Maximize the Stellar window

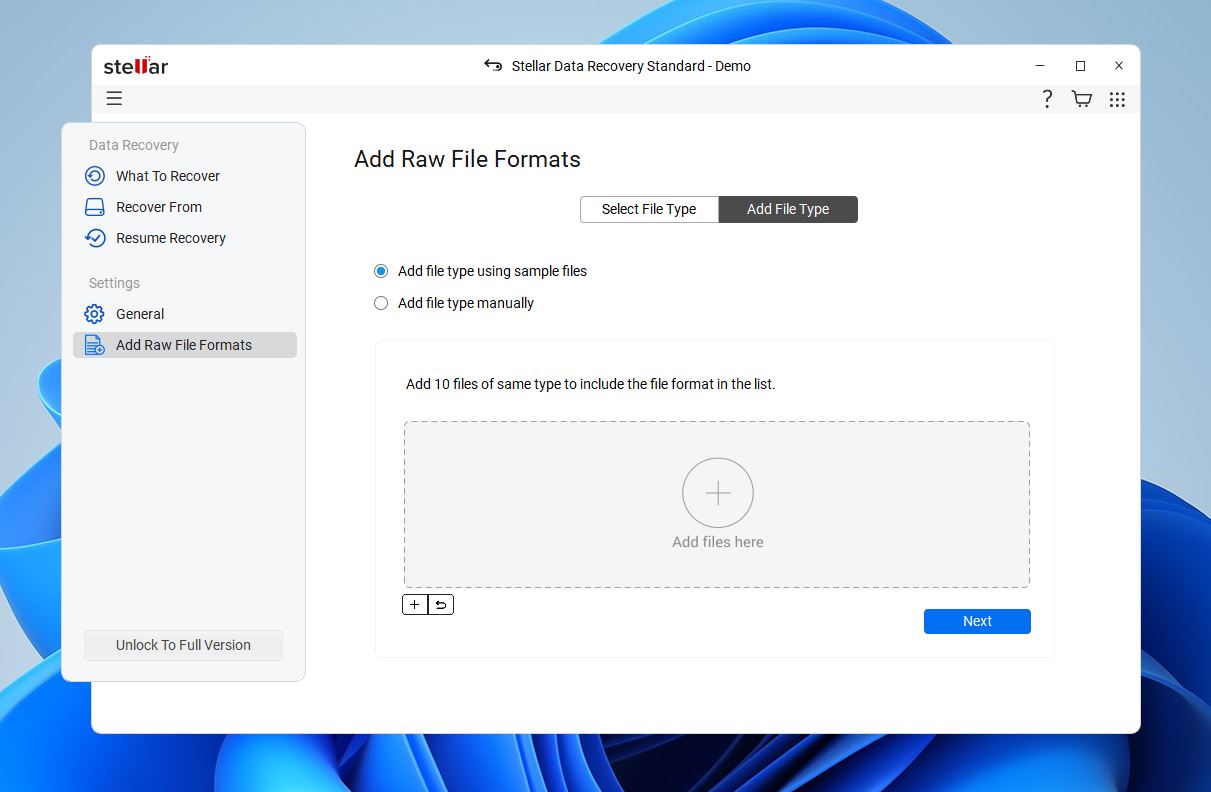[1080, 66]
